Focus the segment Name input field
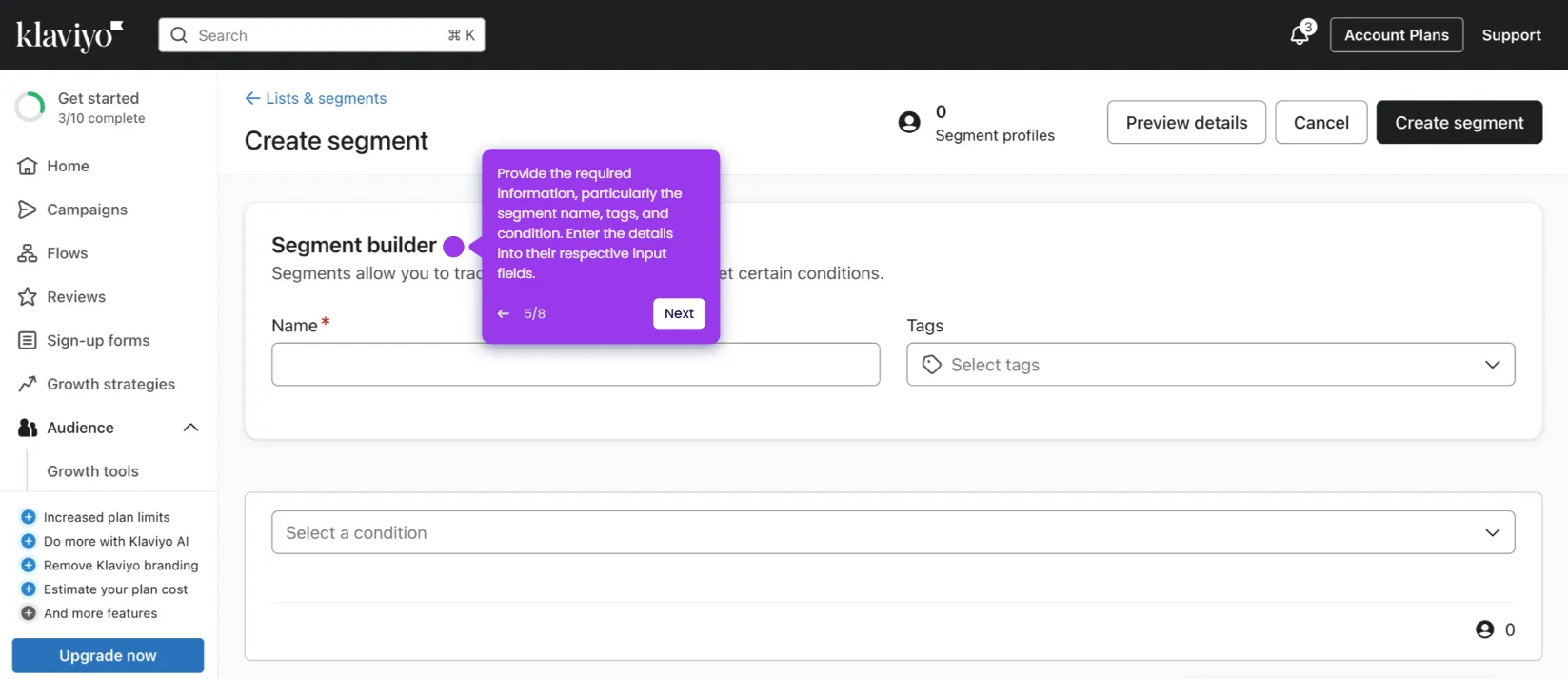 (576, 365)
